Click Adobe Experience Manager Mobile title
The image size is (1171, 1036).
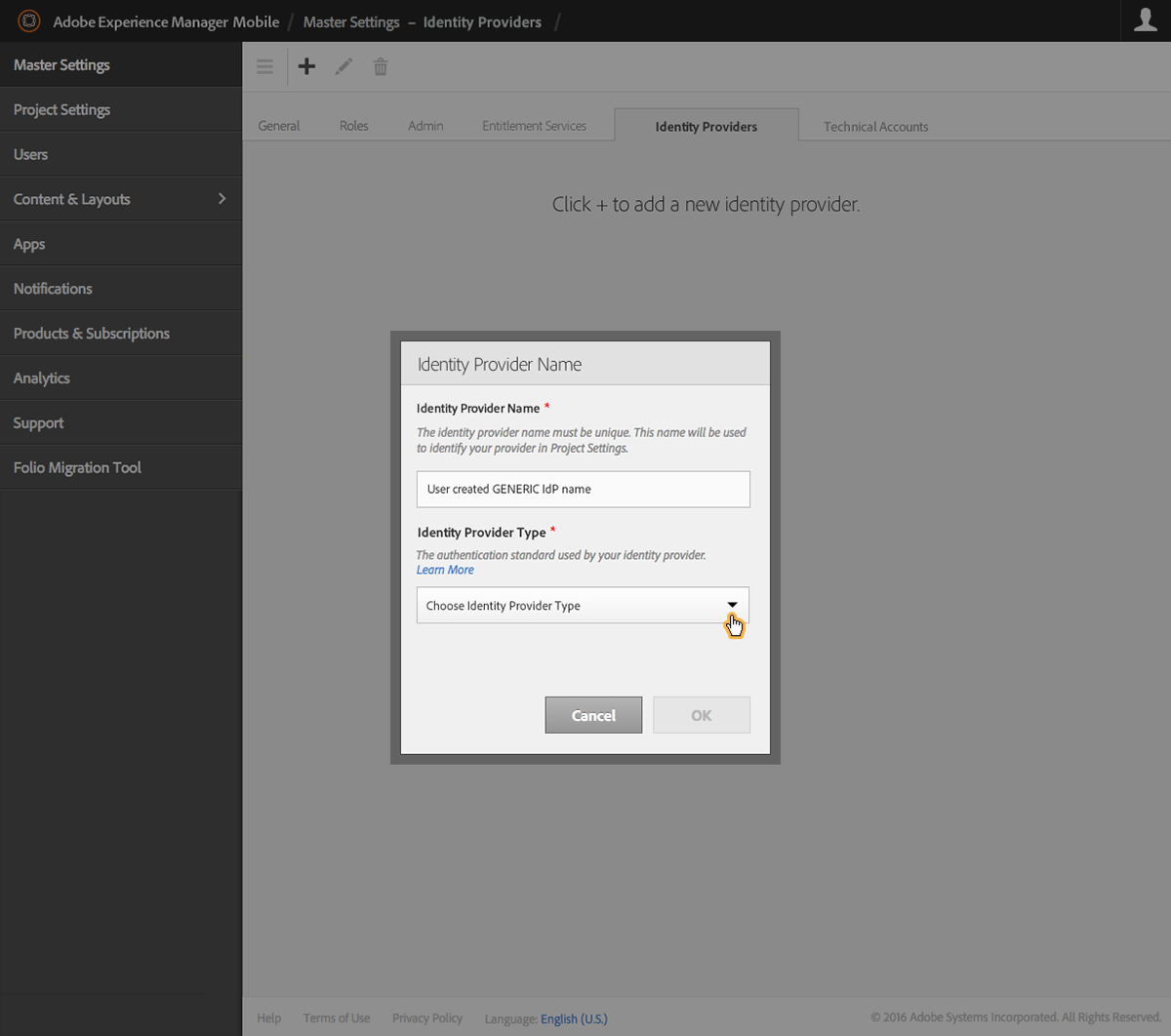[x=166, y=21]
